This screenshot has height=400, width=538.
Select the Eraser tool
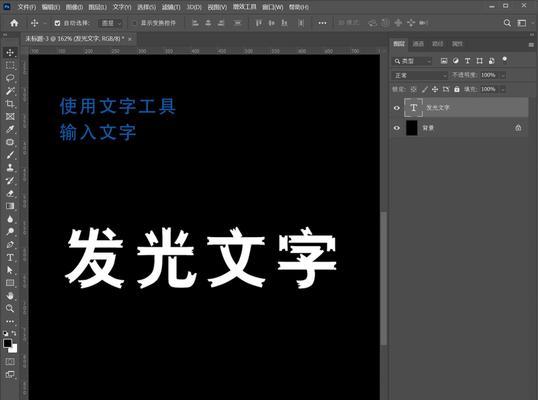pyautogui.click(x=10, y=193)
